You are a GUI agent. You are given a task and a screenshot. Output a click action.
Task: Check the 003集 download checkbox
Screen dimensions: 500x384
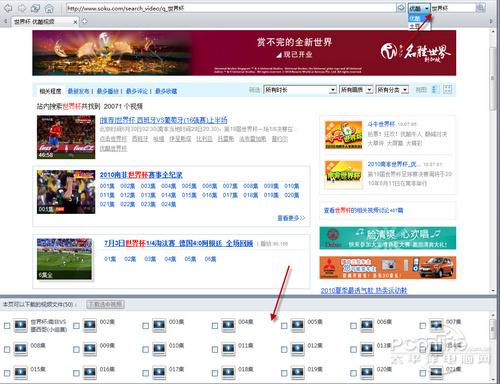pyautogui.click(x=146, y=326)
